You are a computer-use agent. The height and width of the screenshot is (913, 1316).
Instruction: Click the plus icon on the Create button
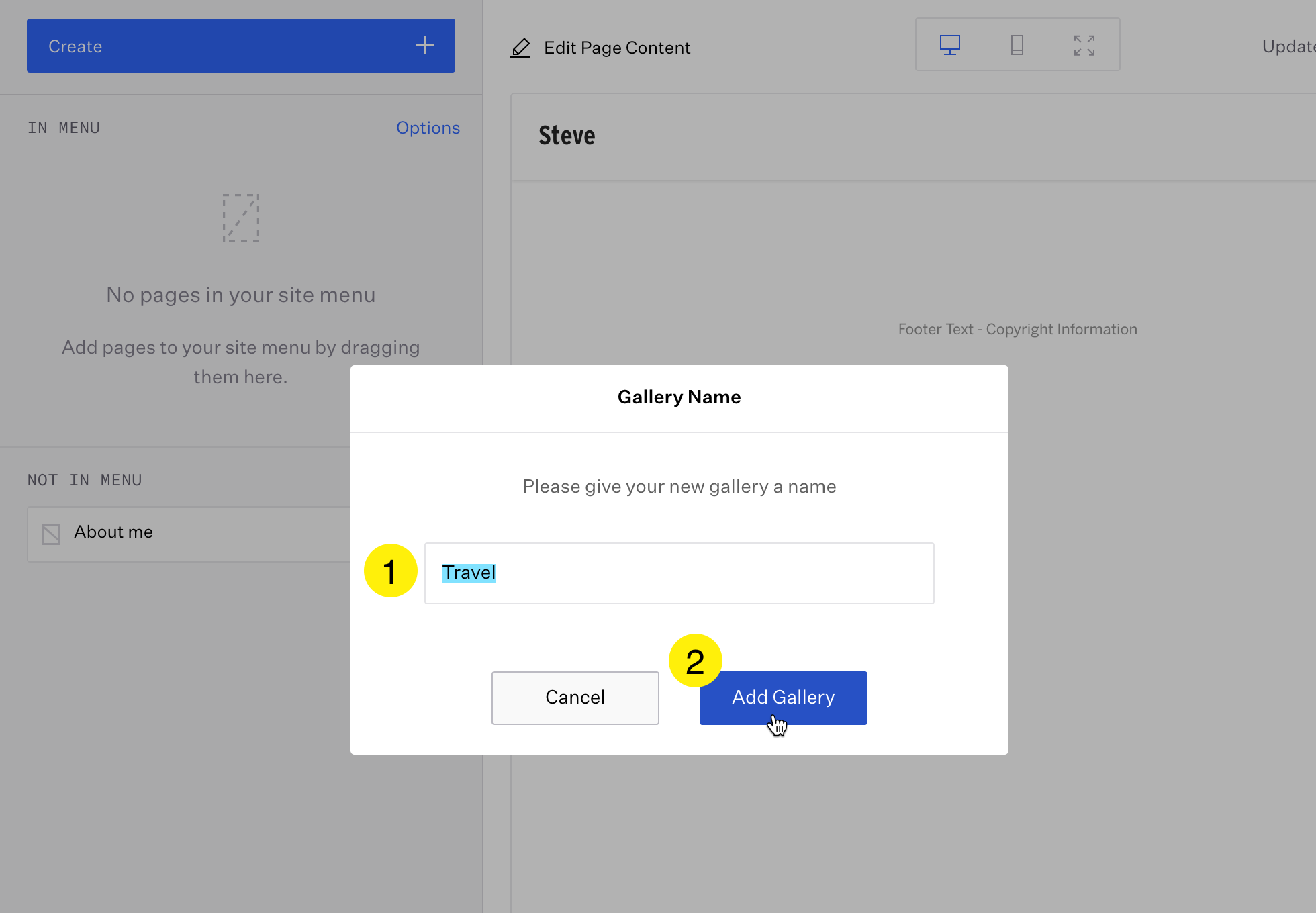(424, 45)
